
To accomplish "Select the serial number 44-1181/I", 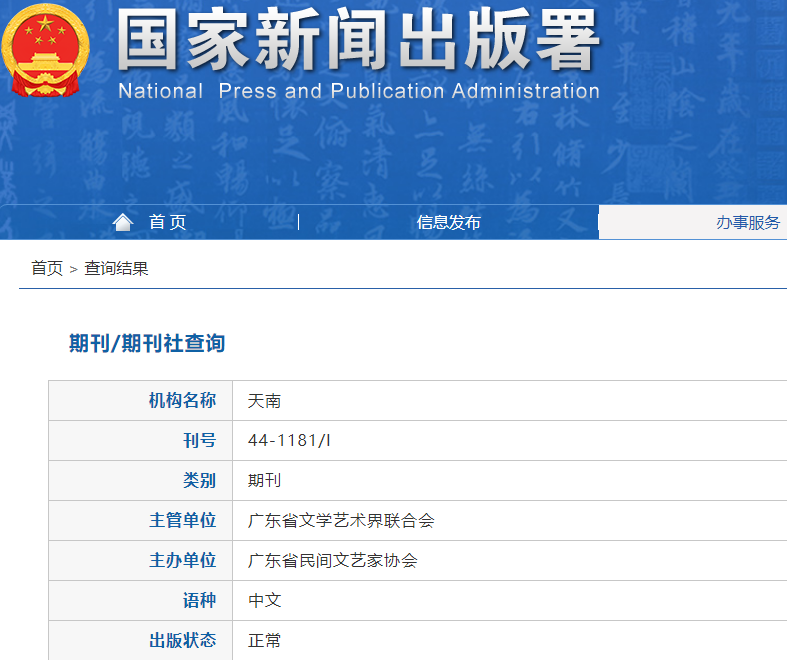I will (x=289, y=441).
